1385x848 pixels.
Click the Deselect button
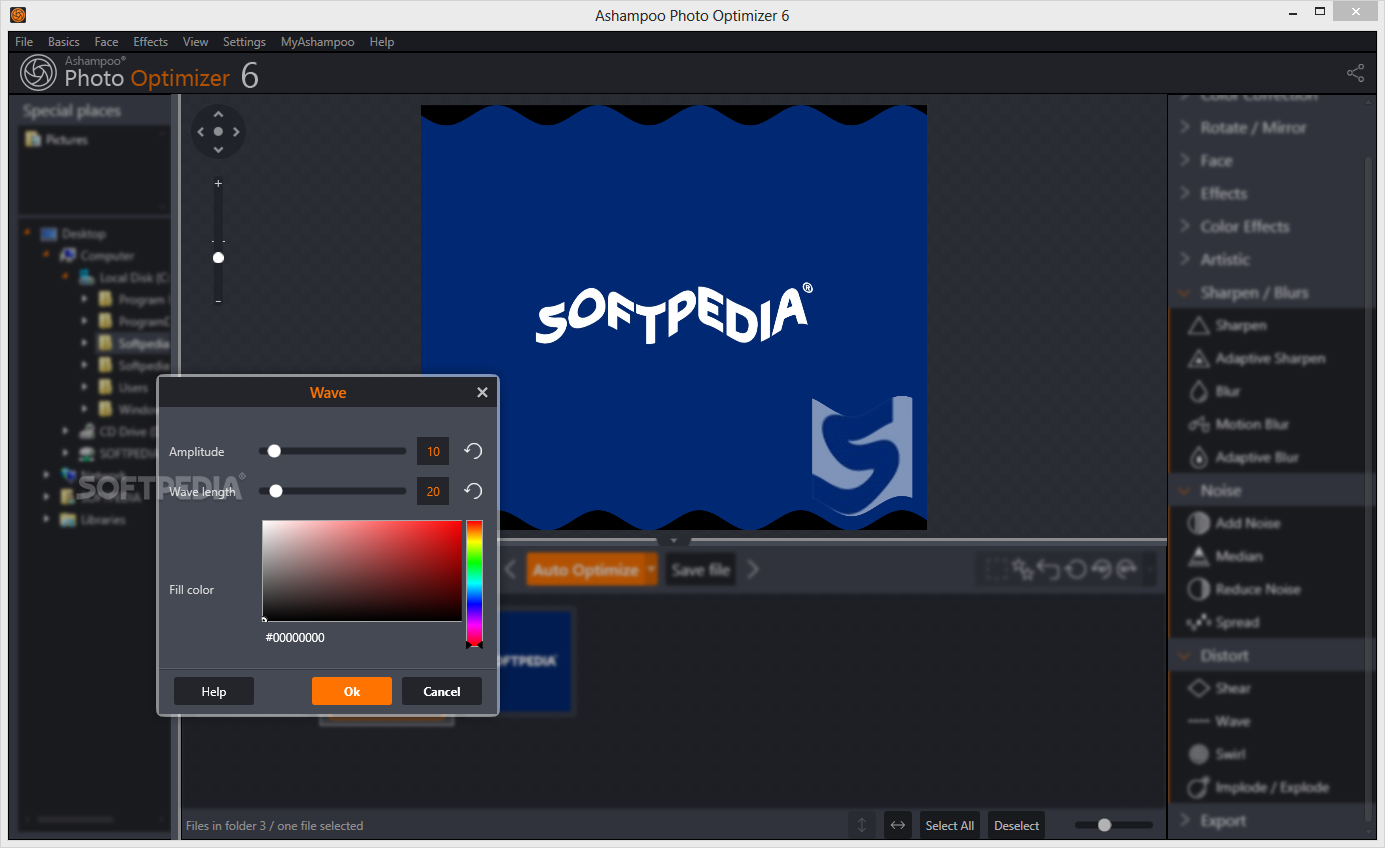pos(1017,825)
